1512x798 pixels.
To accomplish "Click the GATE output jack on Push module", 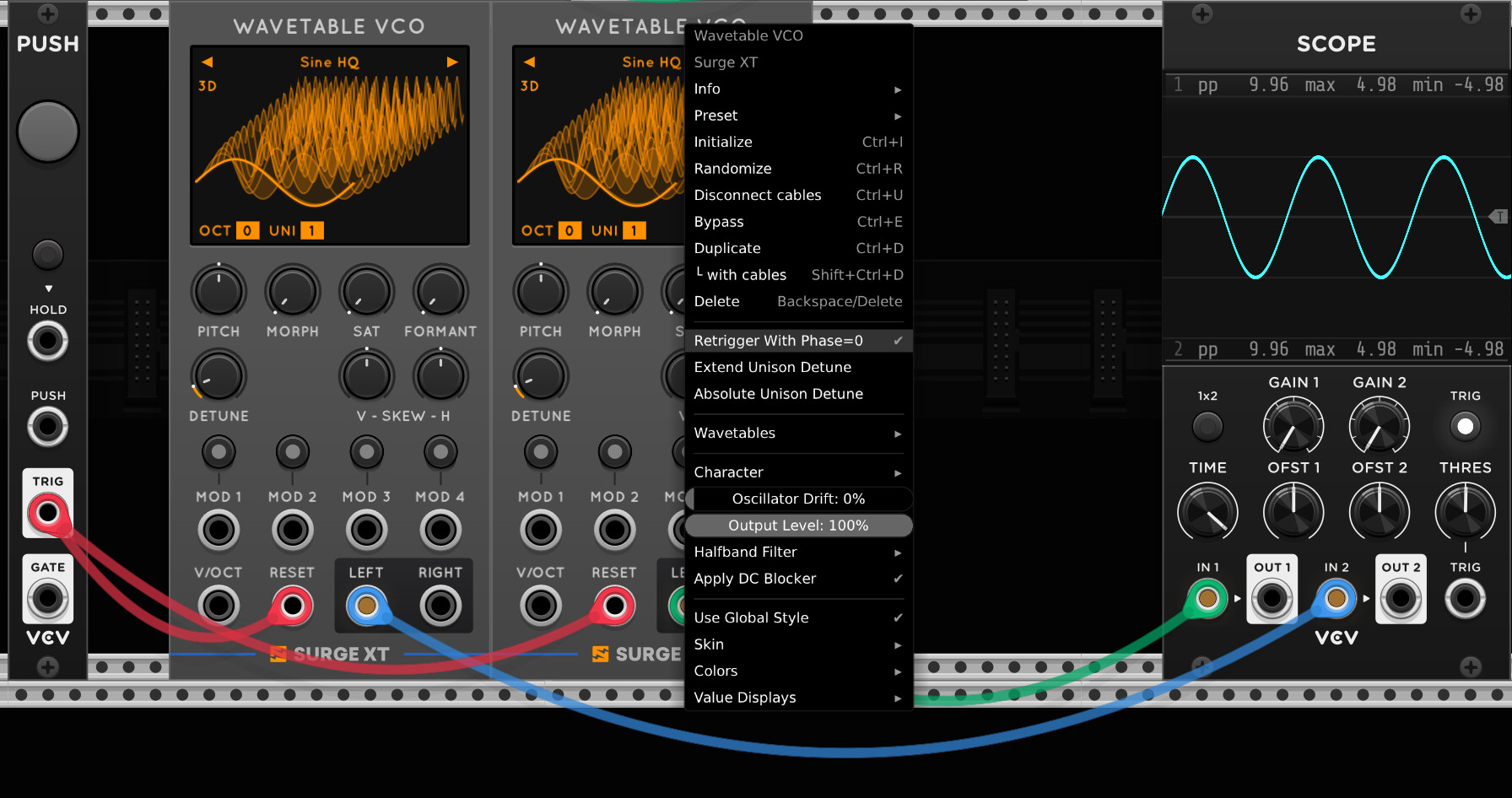I will point(48,598).
